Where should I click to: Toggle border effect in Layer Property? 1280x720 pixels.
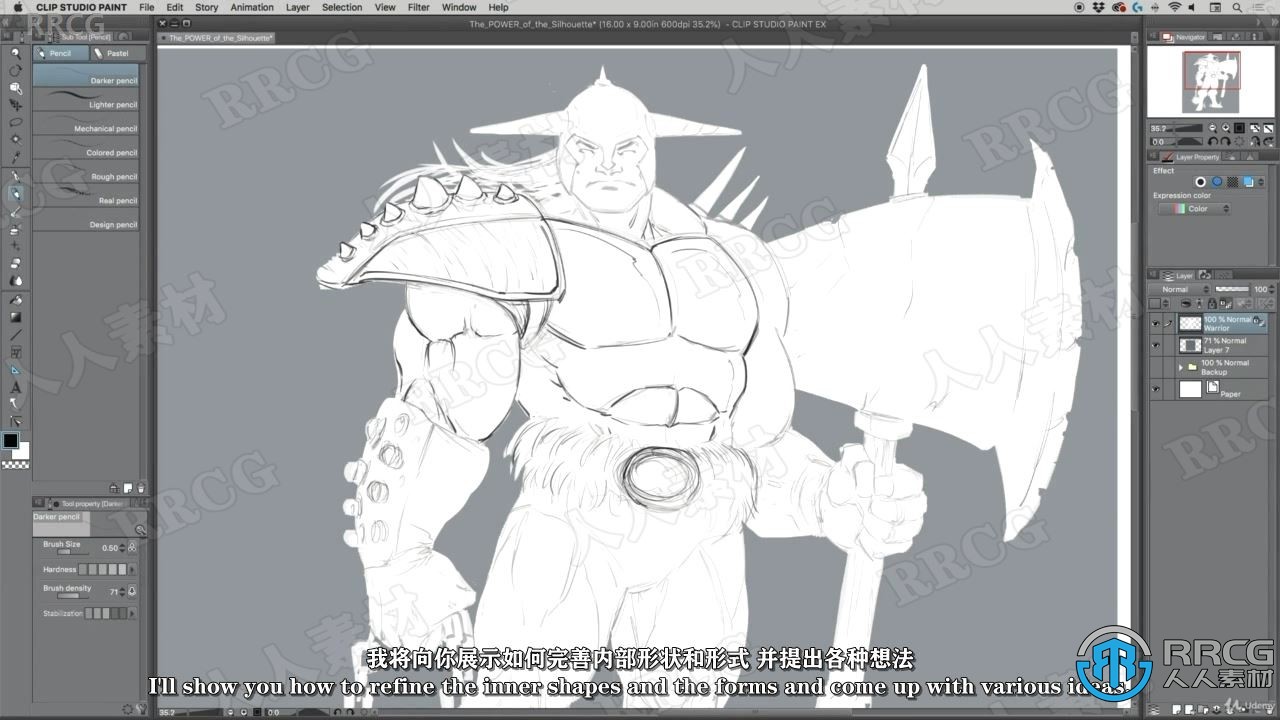1201,182
